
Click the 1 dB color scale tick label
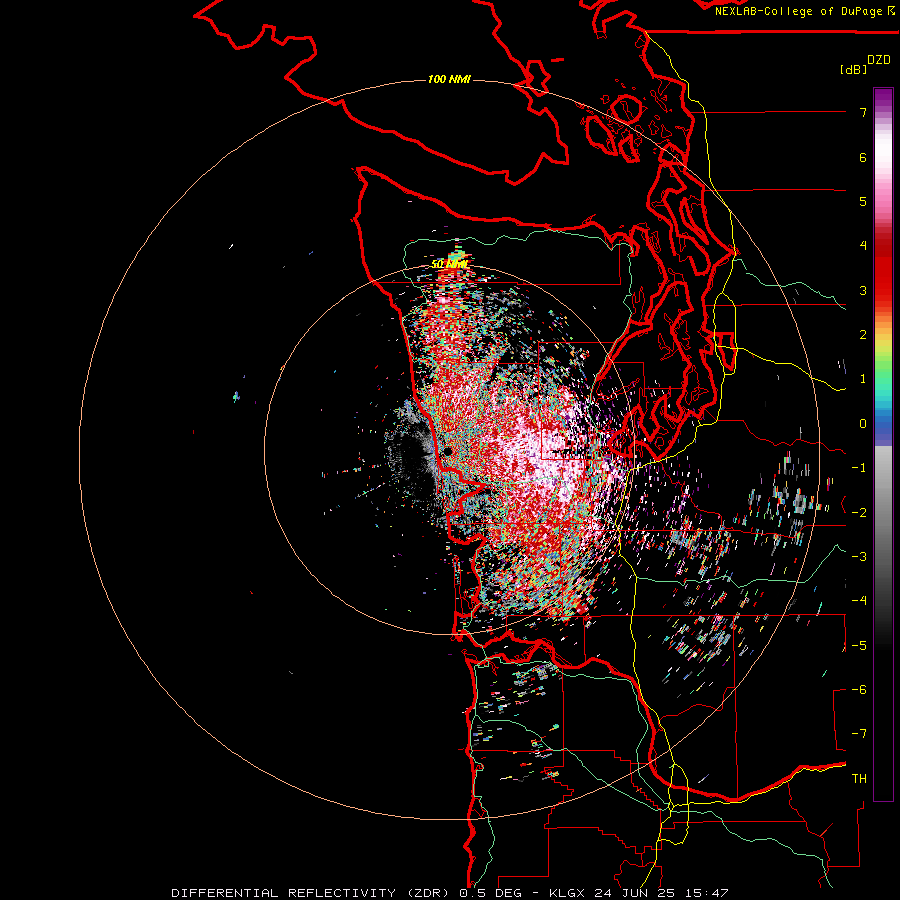[863, 379]
